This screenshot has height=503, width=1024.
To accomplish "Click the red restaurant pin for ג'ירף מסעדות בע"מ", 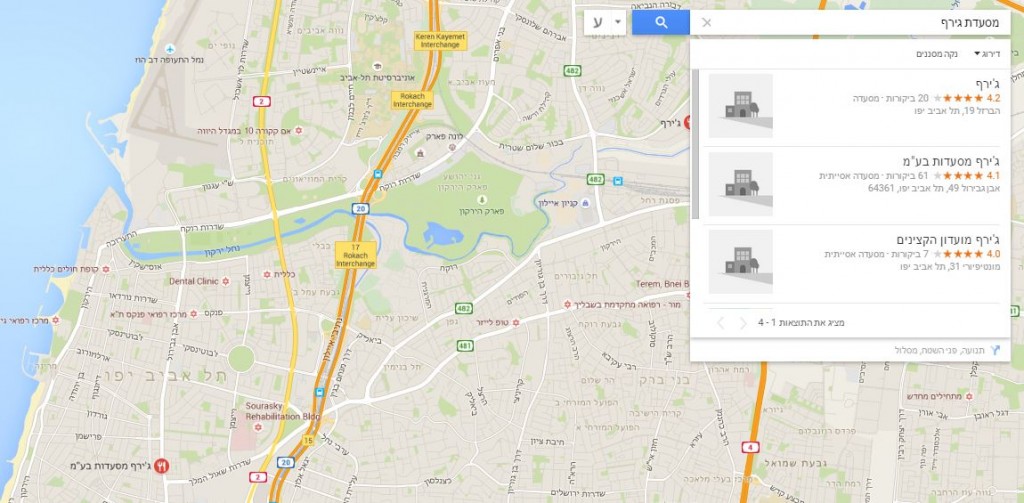I will click(x=161, y=466).
